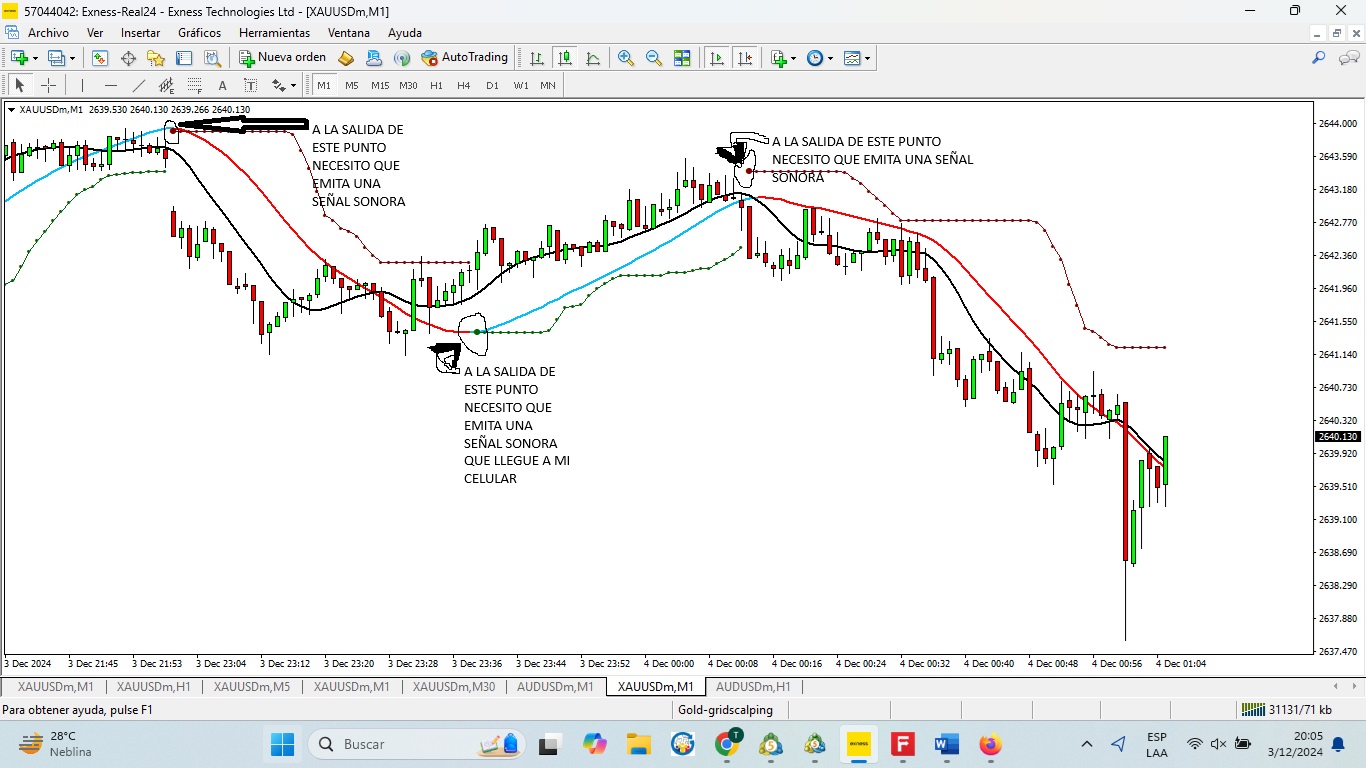Switch timeframe to H1 in toolbar

[x=436, y=85]
